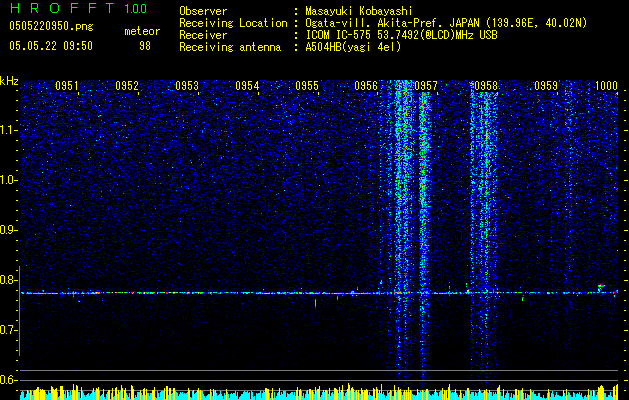This screenshot has height=400, width=629.
Task: Click the 0.6 kHz axis label
Action: [8, 380]
